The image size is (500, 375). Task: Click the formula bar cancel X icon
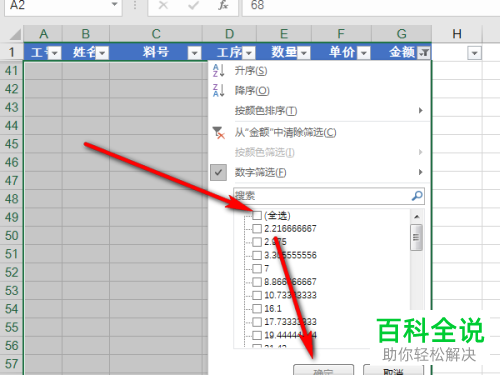tap(163, 5)
